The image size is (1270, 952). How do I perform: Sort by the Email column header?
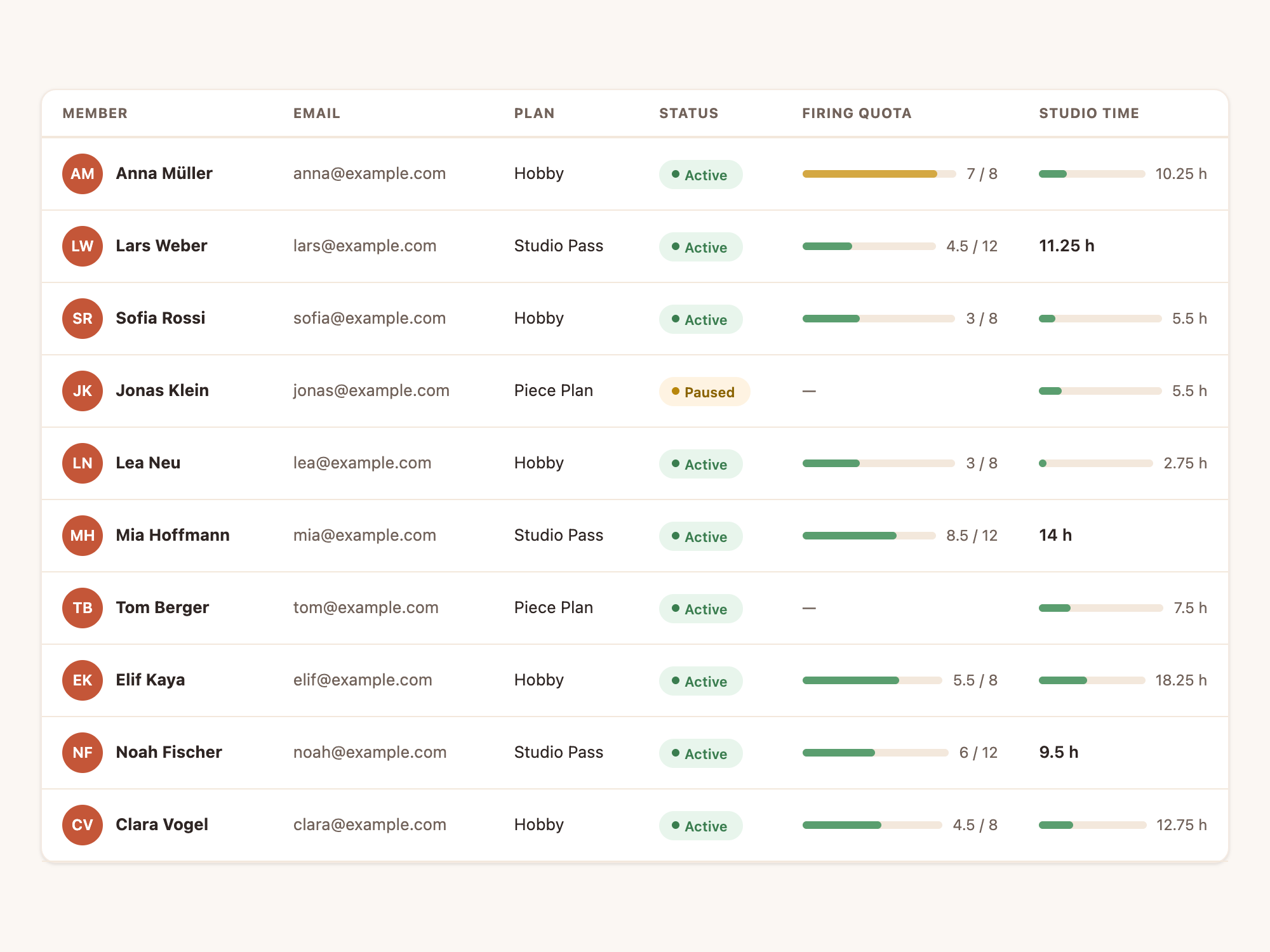(317, 114)
